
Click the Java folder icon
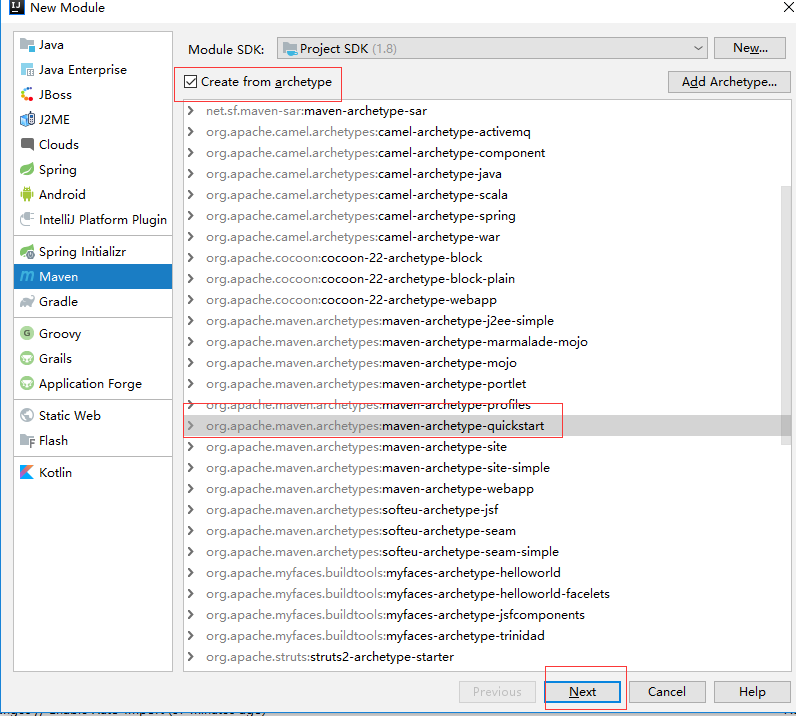[x=27, y=45]
